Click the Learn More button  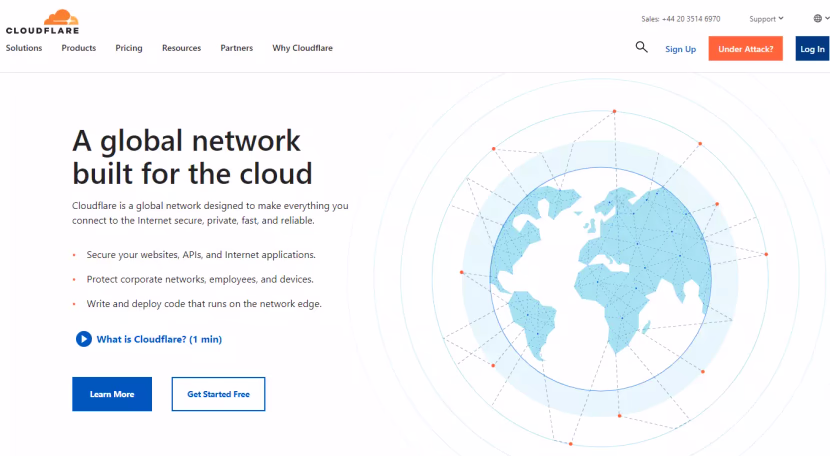(x=112, y=394)
